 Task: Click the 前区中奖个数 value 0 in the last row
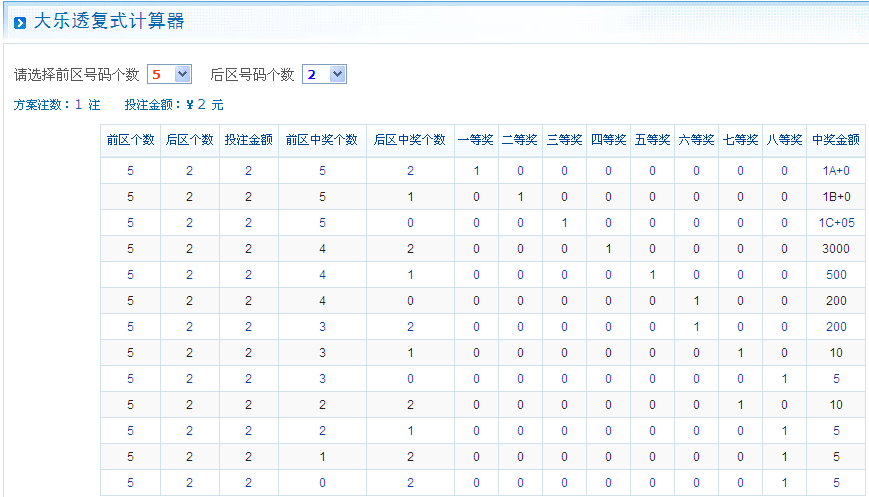pyautogui.click(x=322, y=483)
